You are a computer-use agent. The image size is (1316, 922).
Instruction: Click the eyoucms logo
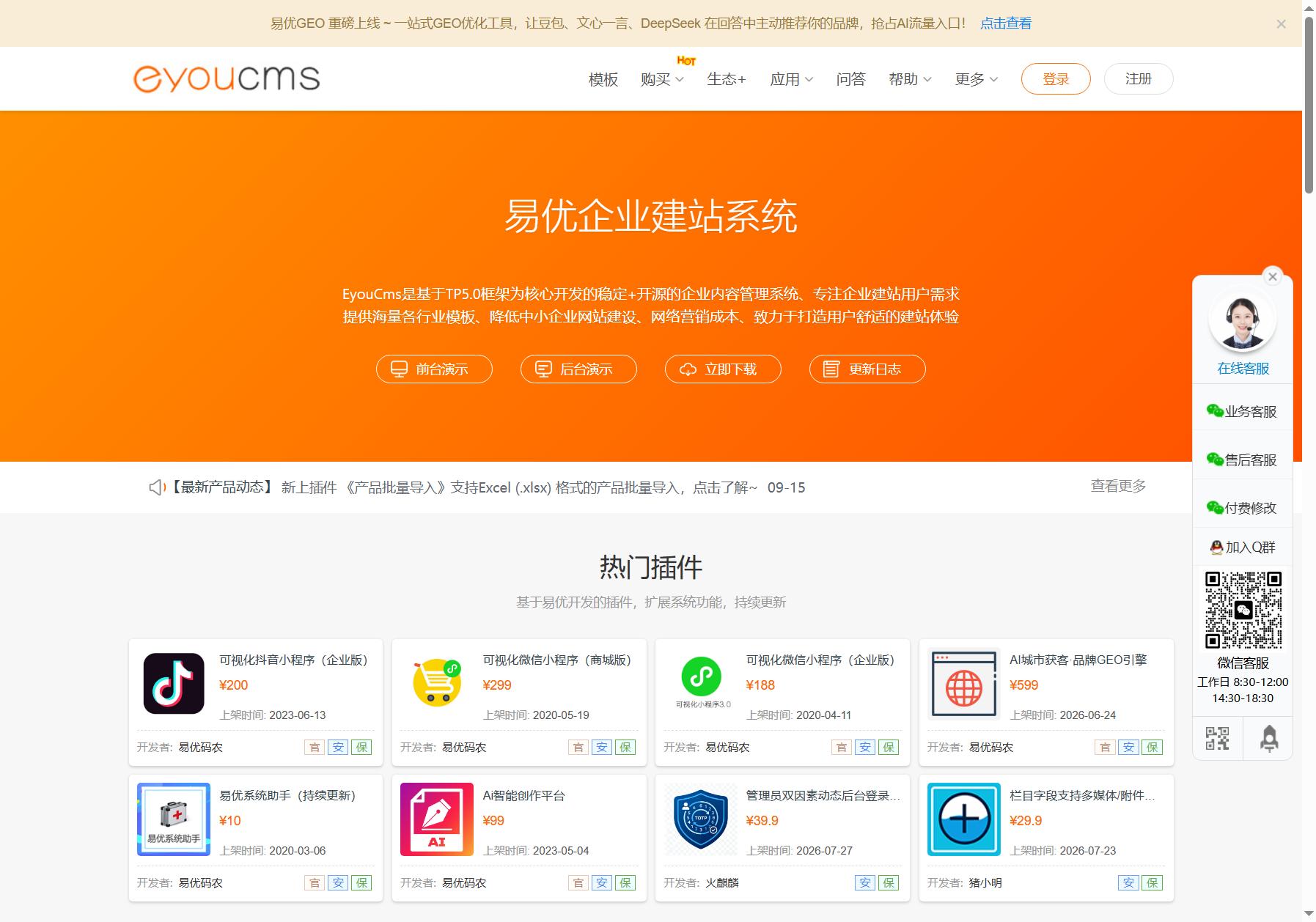pyautogui.click(x=227, y=78)
